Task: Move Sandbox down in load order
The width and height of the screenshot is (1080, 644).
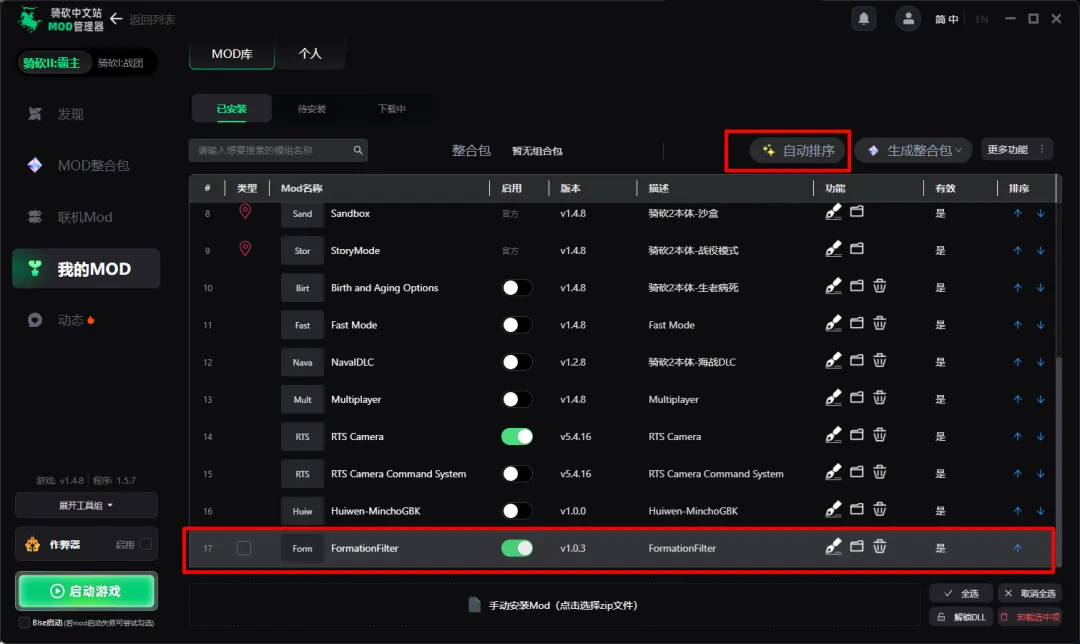Action: coord(1041,214)
